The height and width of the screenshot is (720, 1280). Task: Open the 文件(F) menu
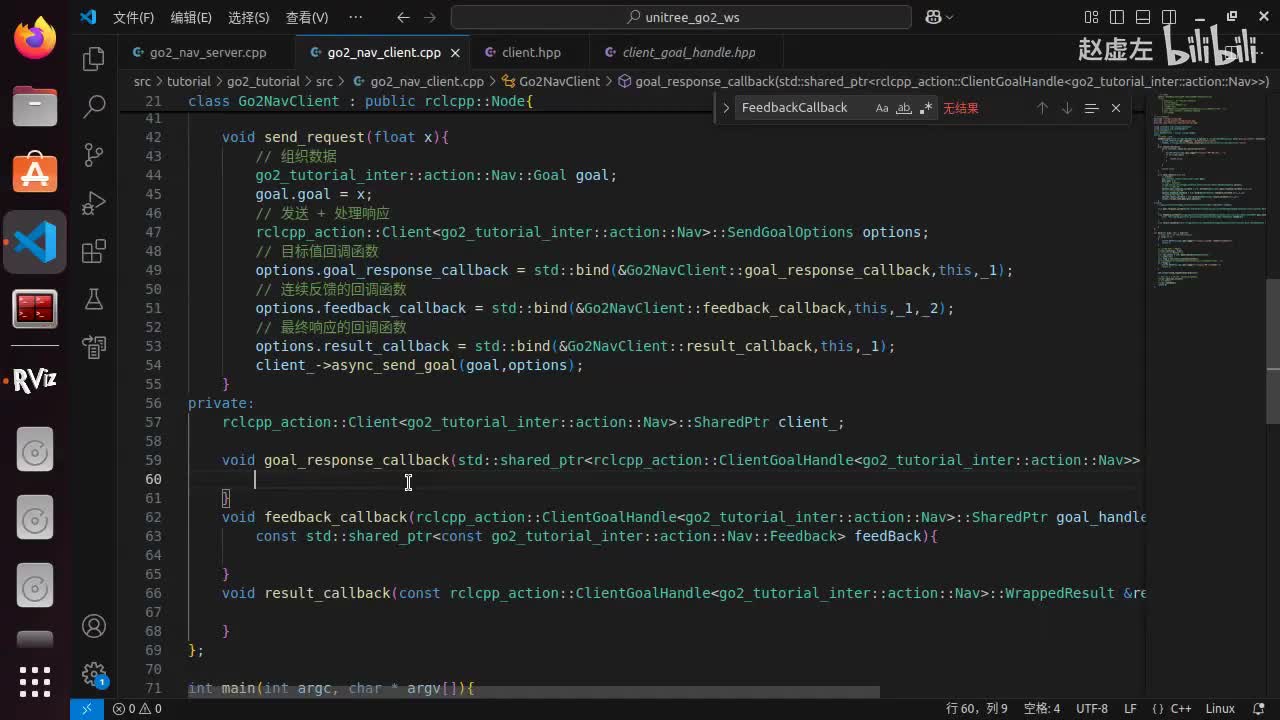pos(133,17)
